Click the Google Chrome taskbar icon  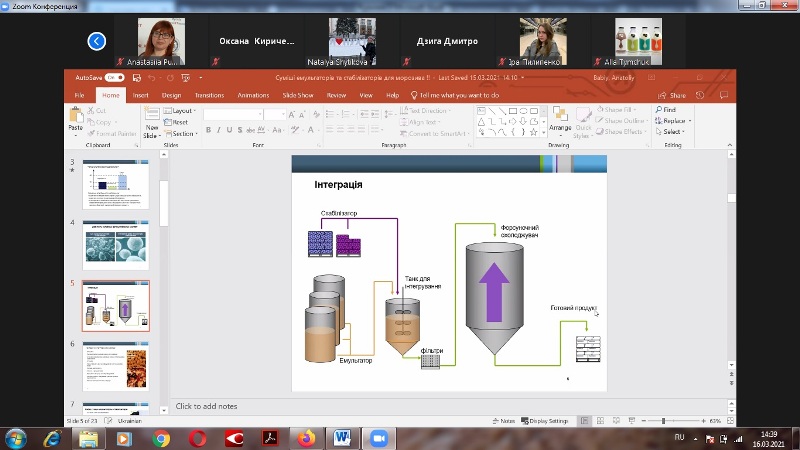point(161,438)
